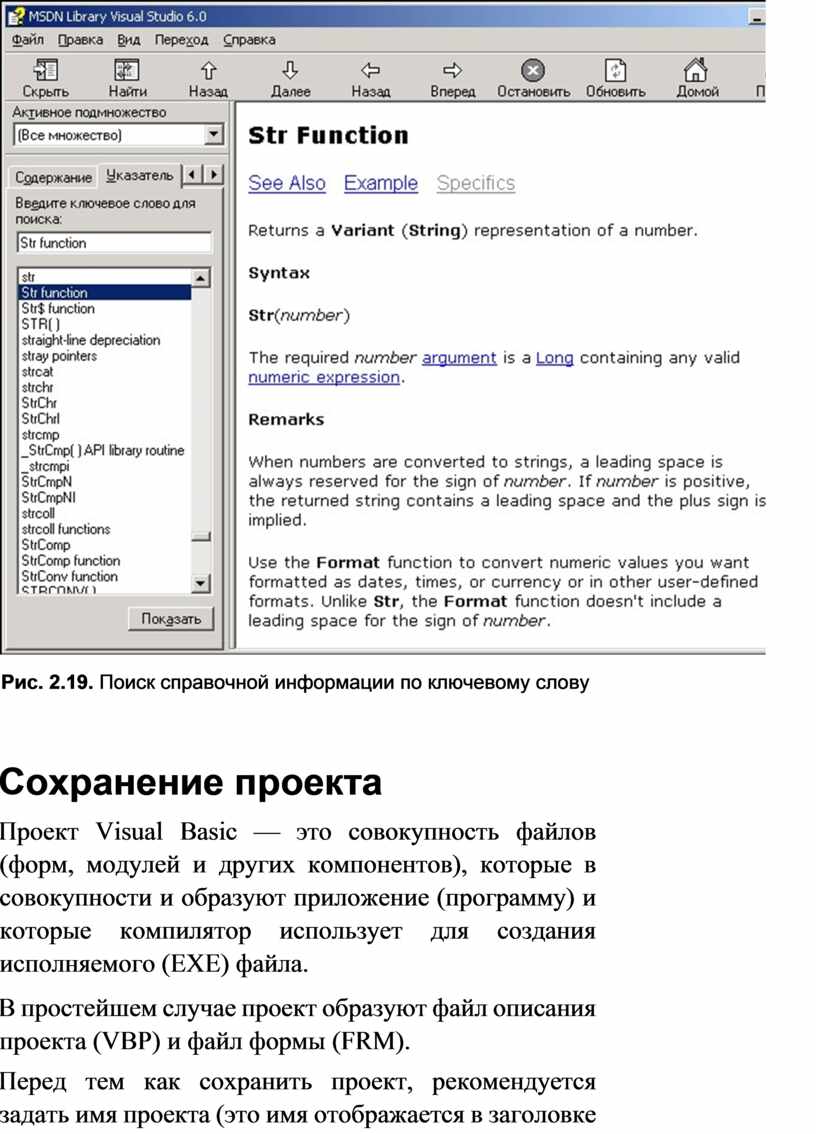Image resolution: width=816 pixels, height=1134 pixels.
Task: Select the "str" index entry
Action: coord(28,277)
